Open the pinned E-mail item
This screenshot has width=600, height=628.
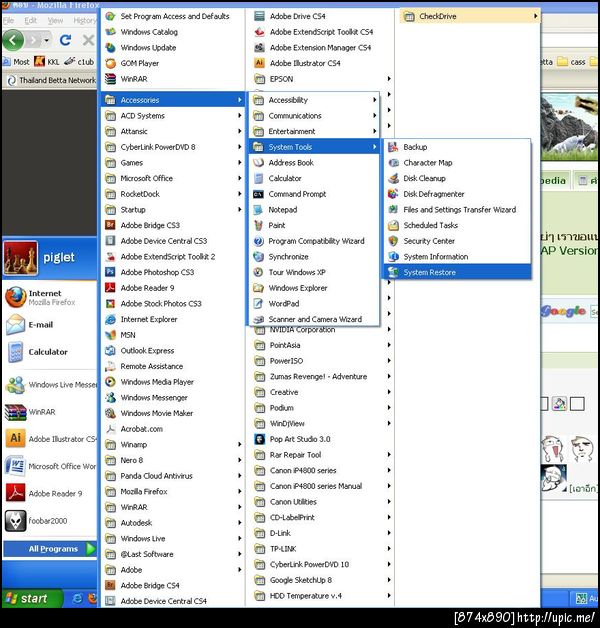click(50, 324)
